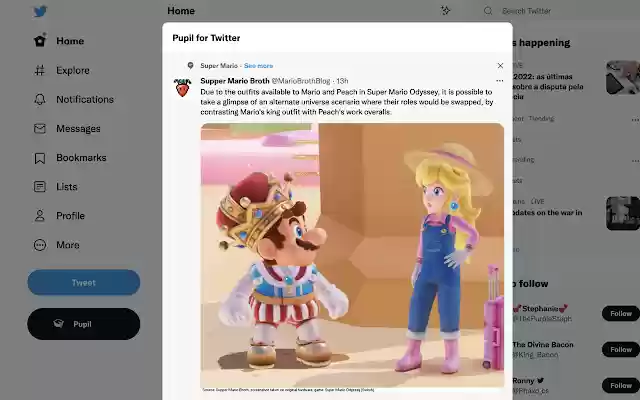Screen dimensions: 640x400
Task: Open the @MarioBrothBlog handle link
Action: pyautogui.click(x=301, y=81)
